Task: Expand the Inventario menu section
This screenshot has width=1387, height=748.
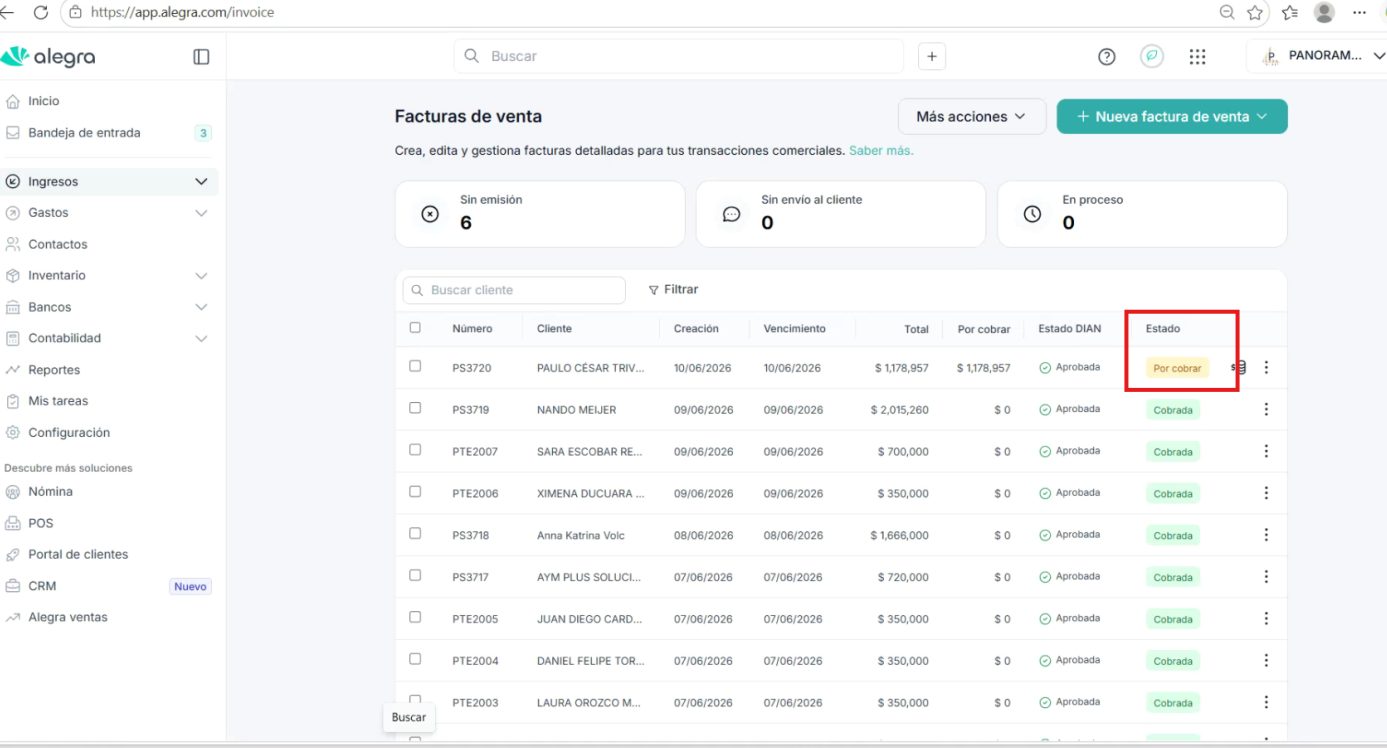Action: tap(201, 276)
